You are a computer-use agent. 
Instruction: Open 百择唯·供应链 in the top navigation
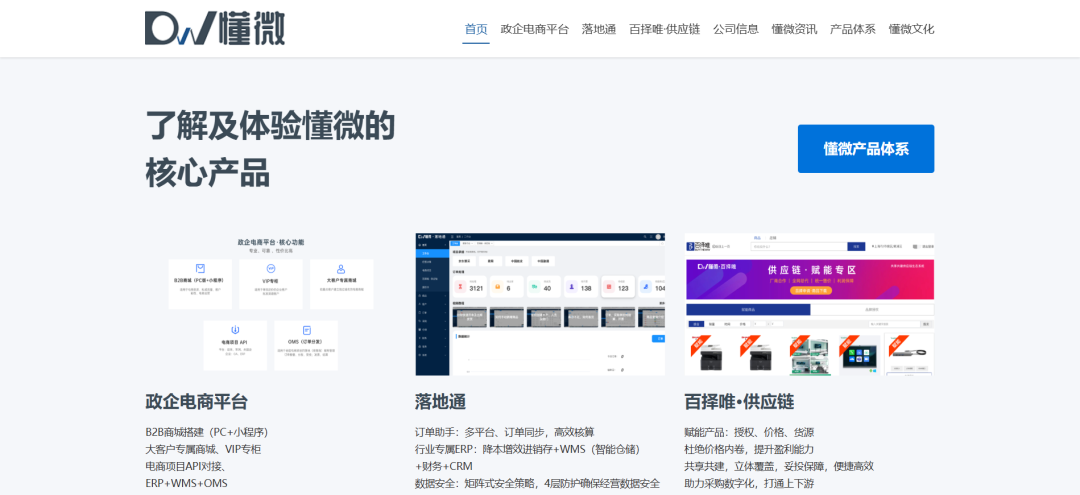(x=664, y=29)
